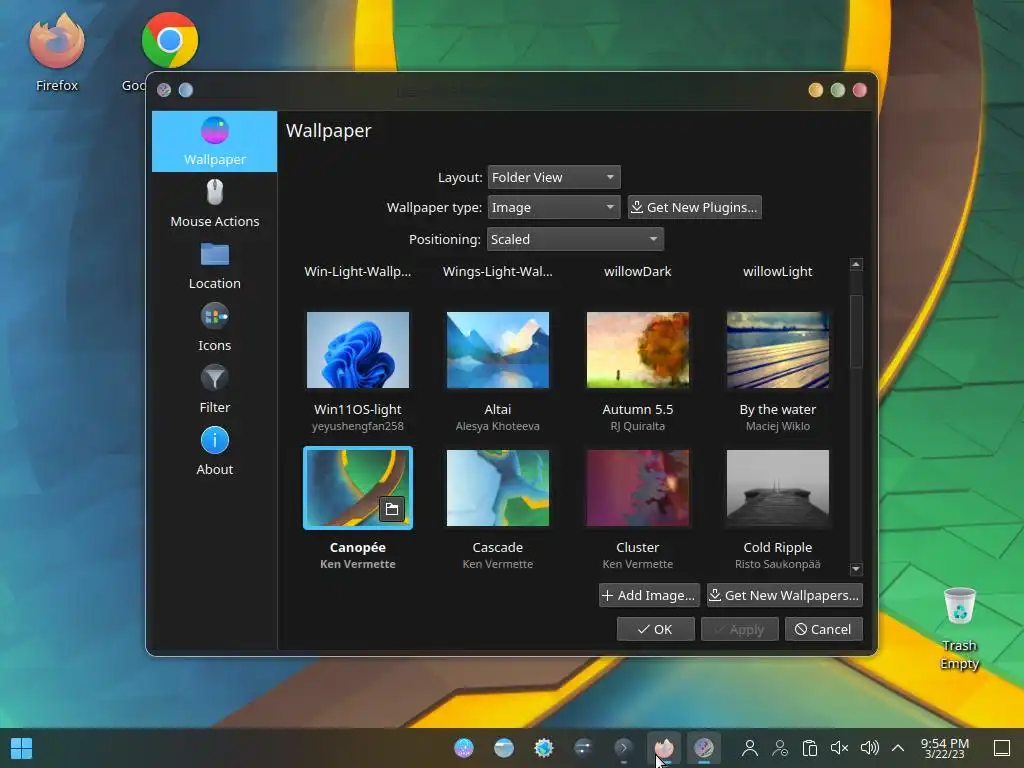The width and height of the screenshot is (1024, 768).
Task: Click the Google Chrome desktop icon
Action: (170, 40)
